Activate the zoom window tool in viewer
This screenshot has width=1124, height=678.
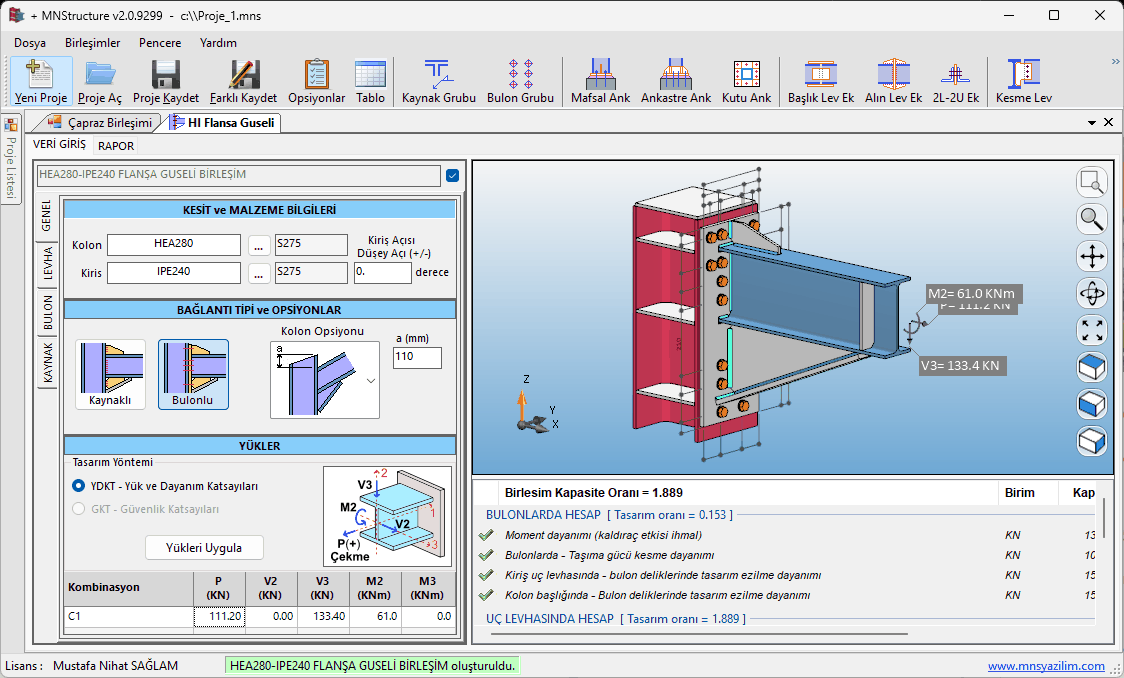coord(1092,182)
